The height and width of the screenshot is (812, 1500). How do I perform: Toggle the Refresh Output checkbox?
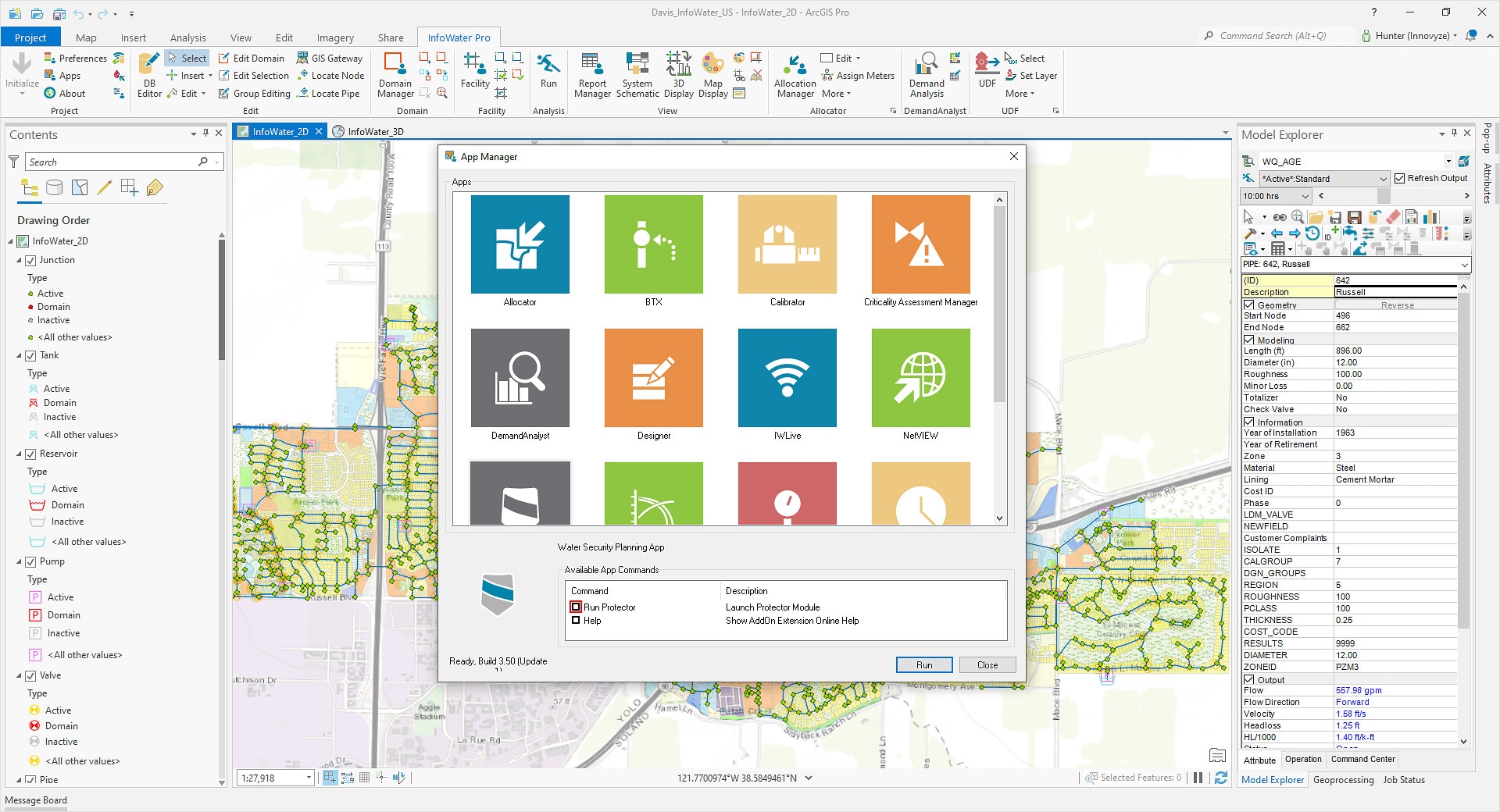tap(1400, 179)
